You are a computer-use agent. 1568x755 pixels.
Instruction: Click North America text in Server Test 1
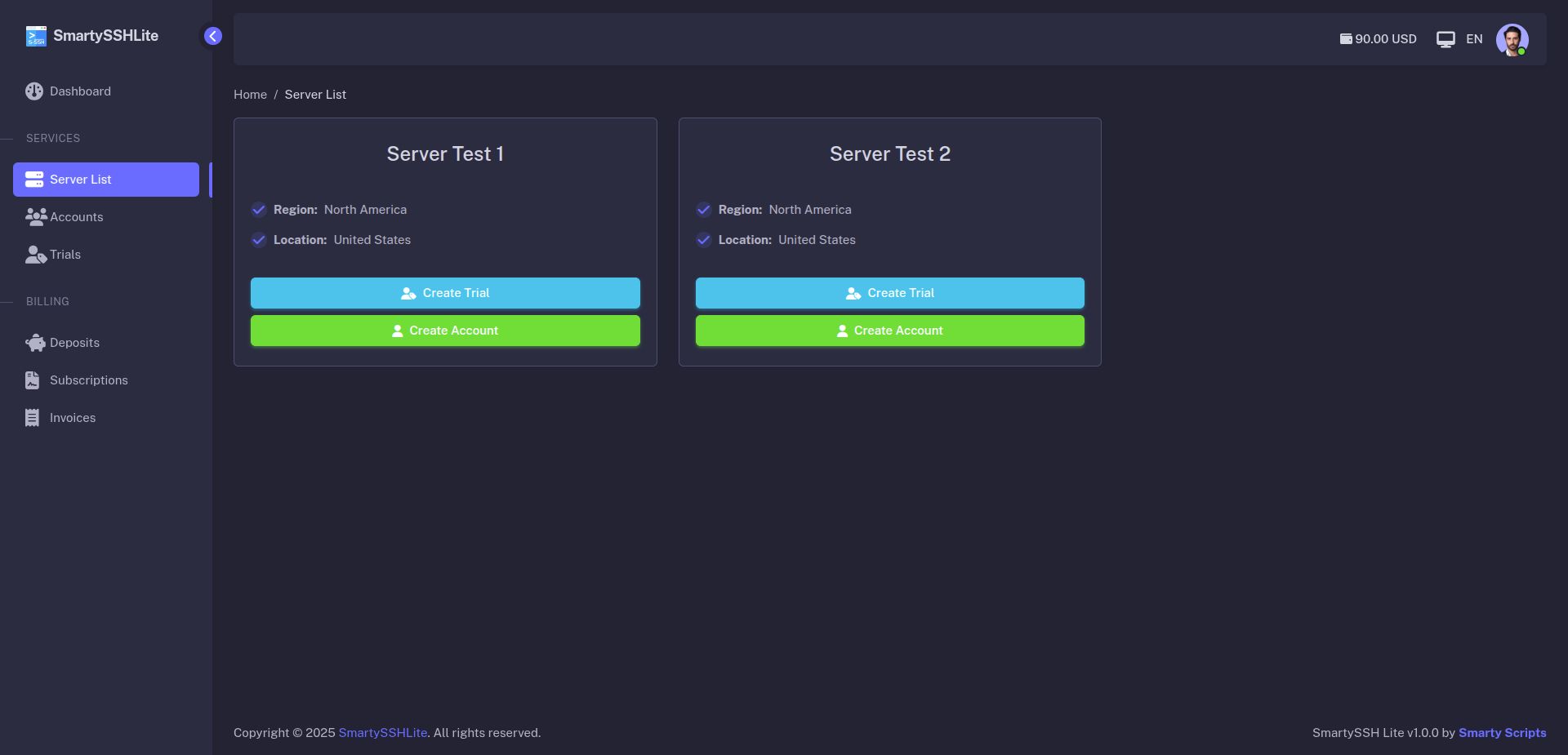coord(365,210)
